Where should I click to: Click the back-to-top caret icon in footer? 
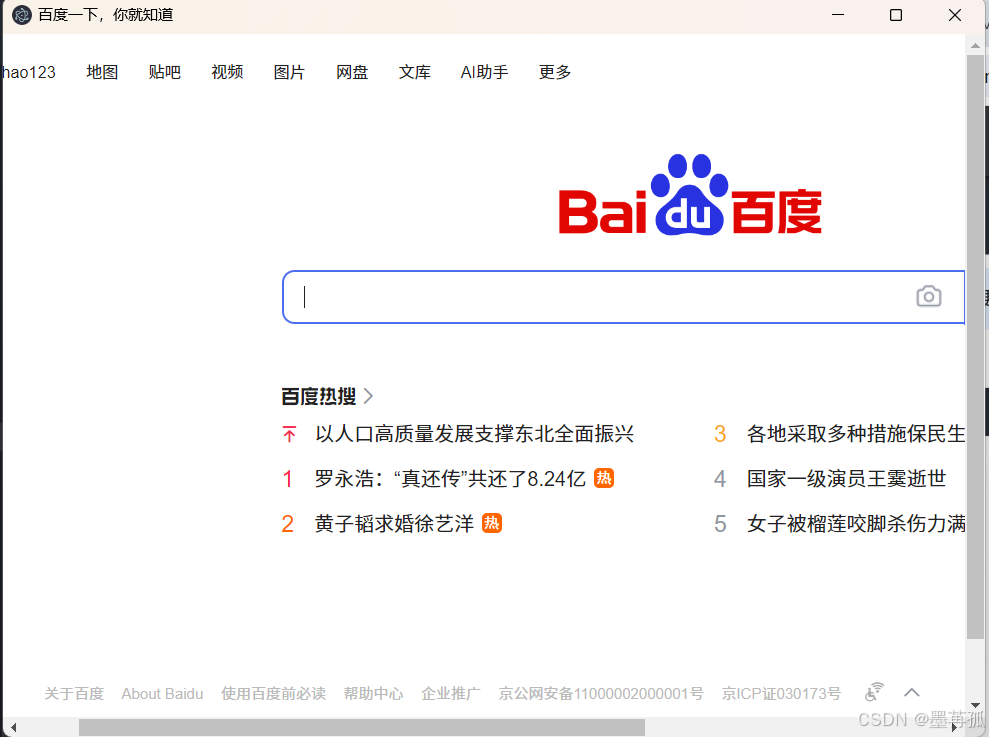click(x=911, y=692)
